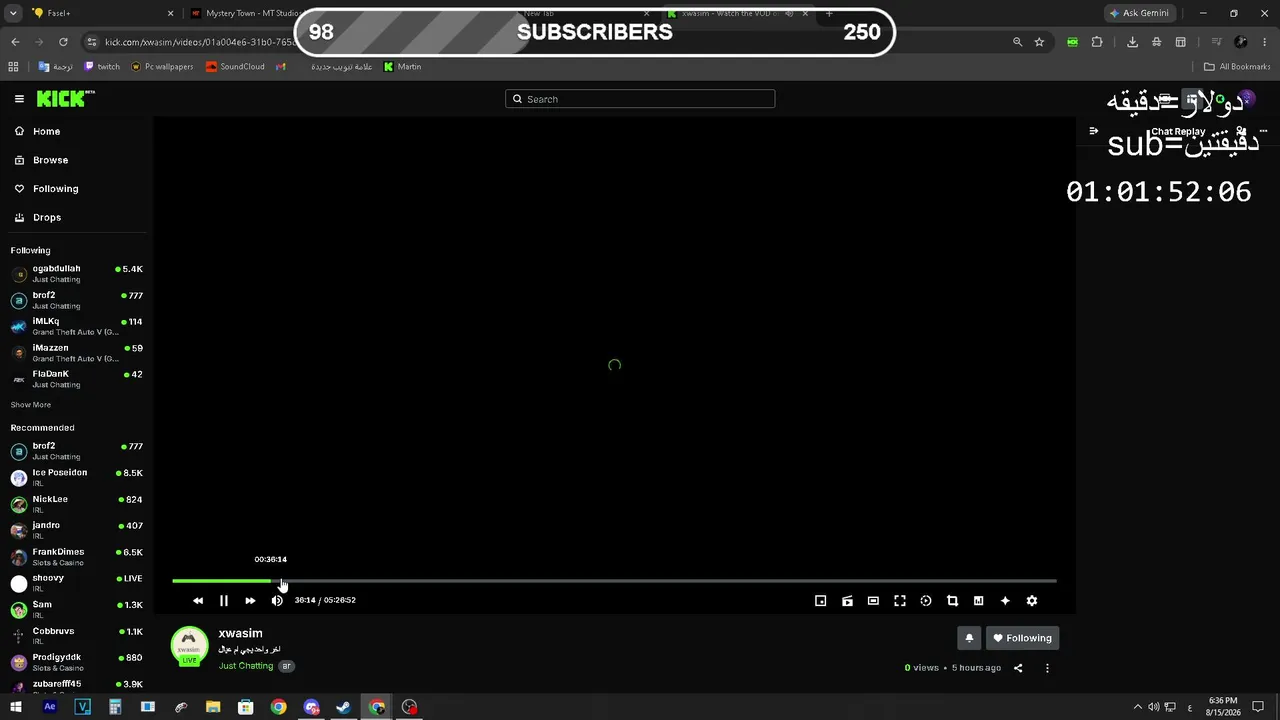Image resolution: width=1280 pixels, height=720 pixels.
Task: Open iMLKq channel in Following list
Action: (x=77, y=327)
